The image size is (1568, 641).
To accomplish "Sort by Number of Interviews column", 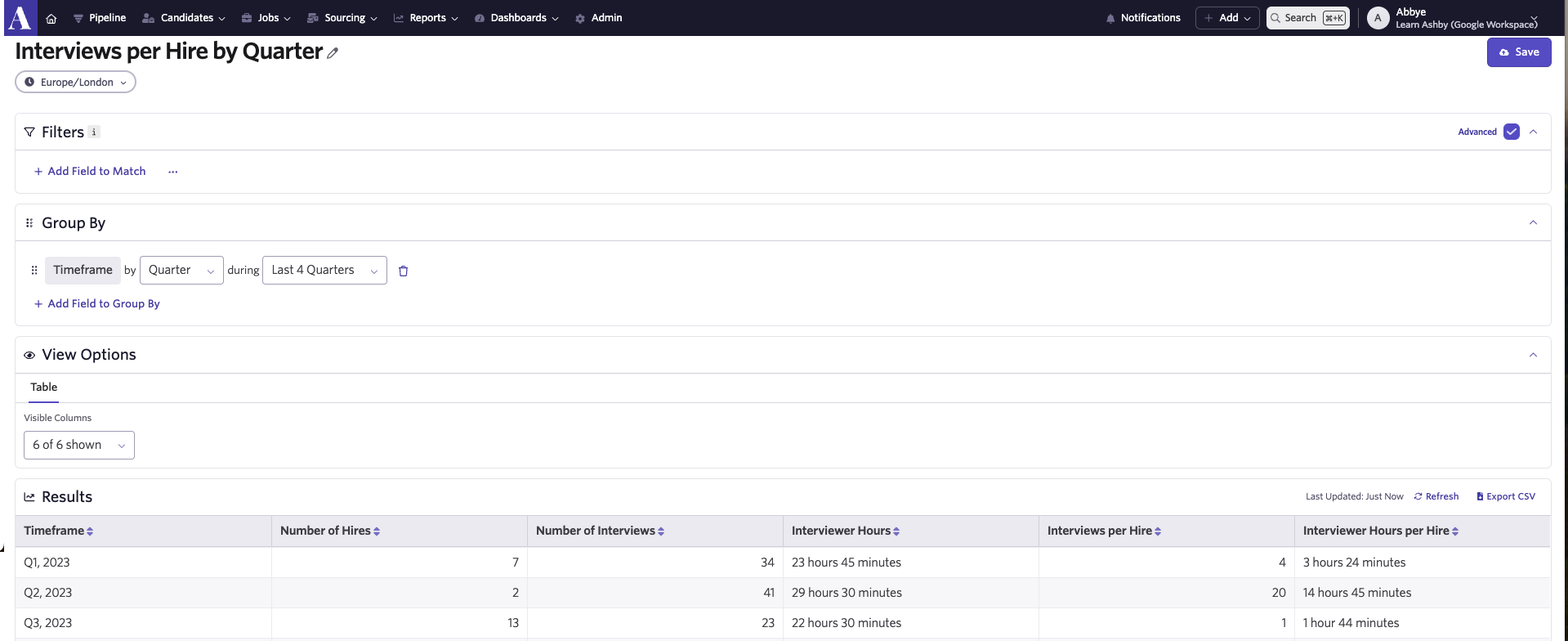I will (661, 531).
